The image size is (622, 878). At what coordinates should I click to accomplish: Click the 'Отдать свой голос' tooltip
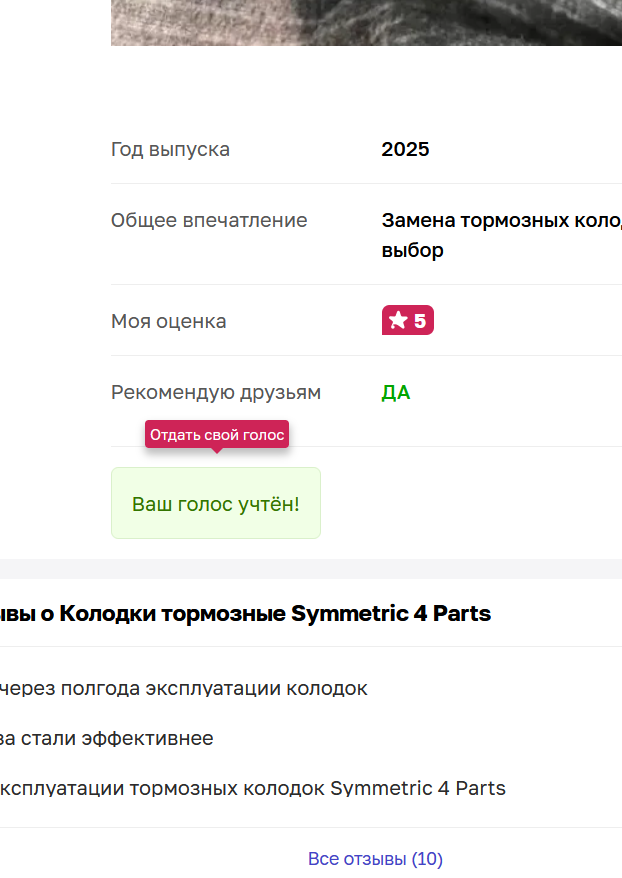(217, 435)
